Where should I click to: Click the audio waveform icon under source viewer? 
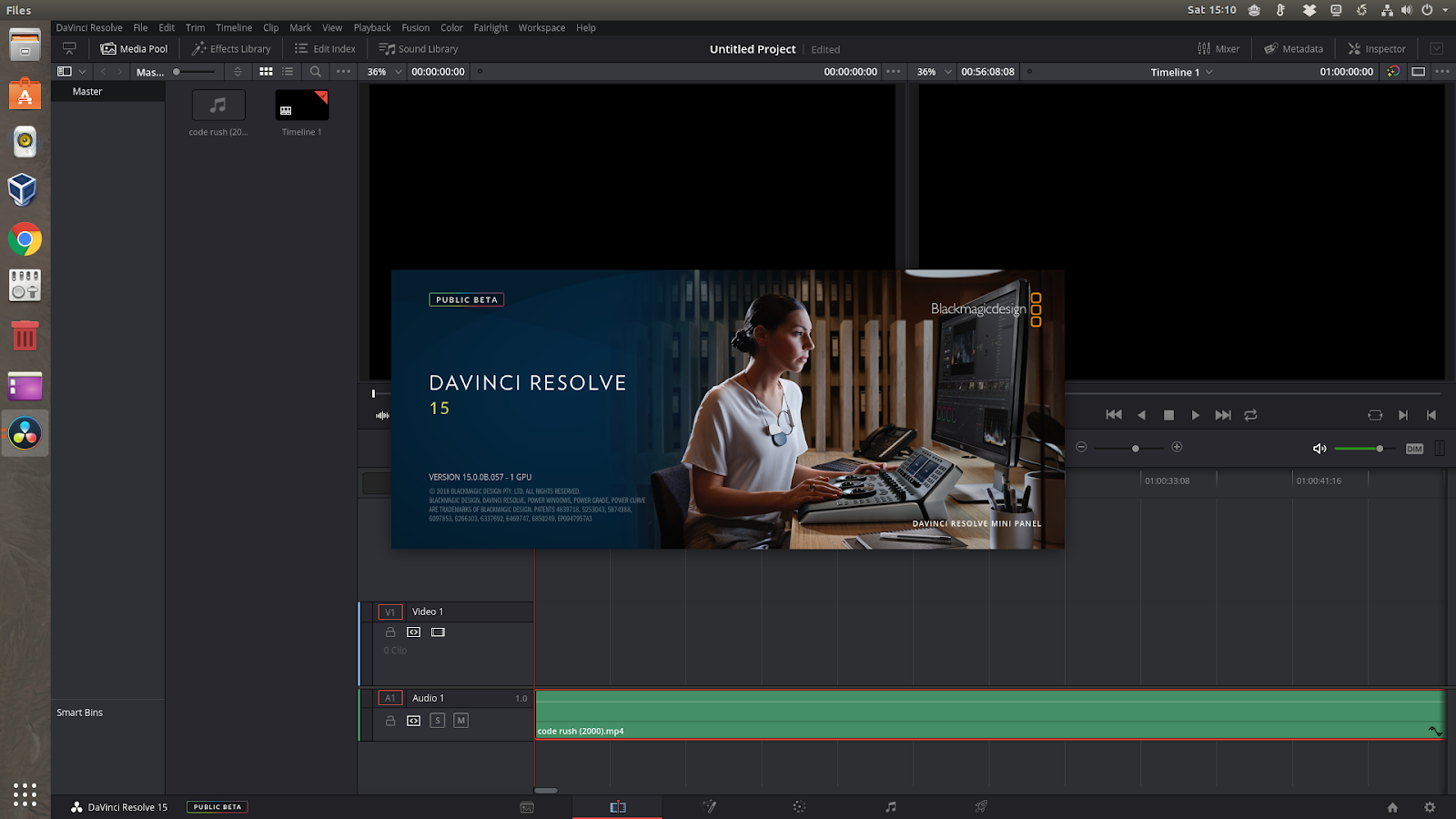coord(382,415)
